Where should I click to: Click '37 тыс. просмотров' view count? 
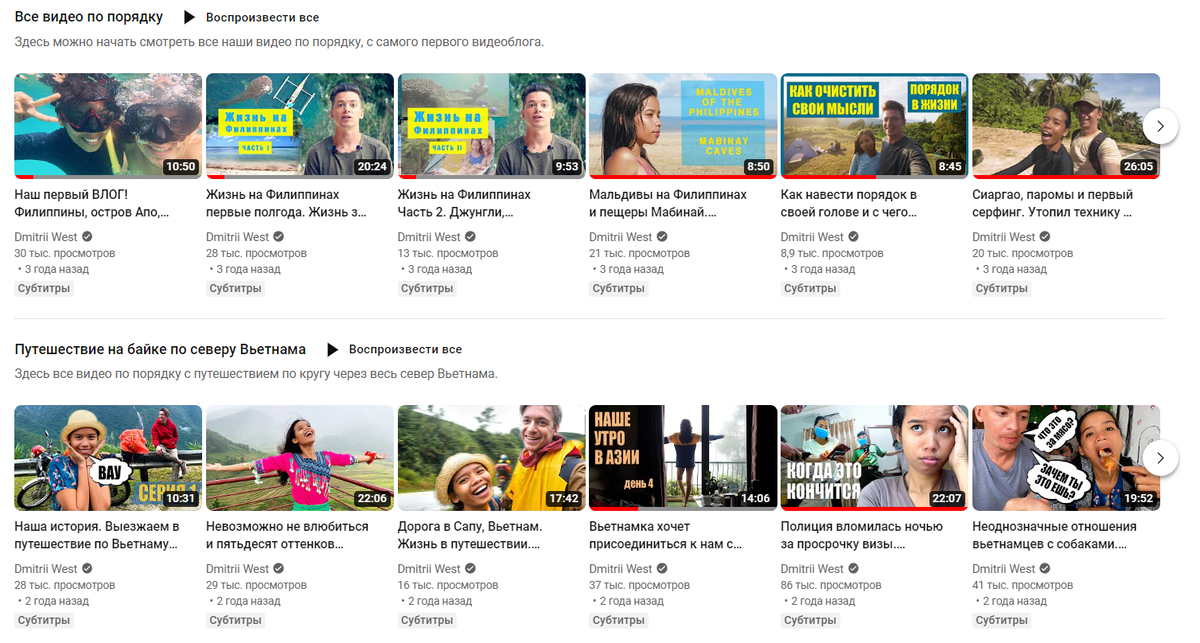click(639, 585)
